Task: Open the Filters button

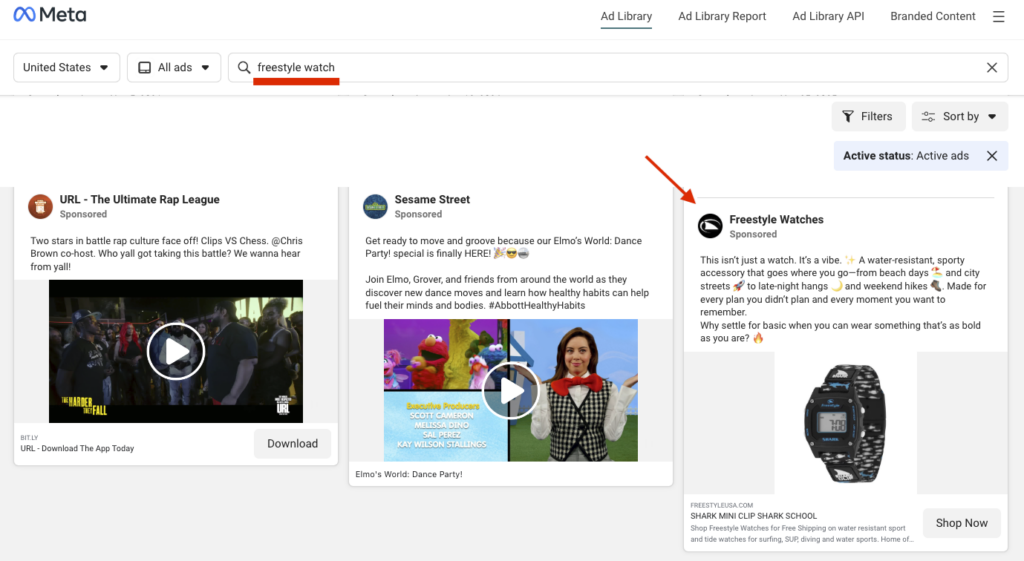Action: (867, 116)
